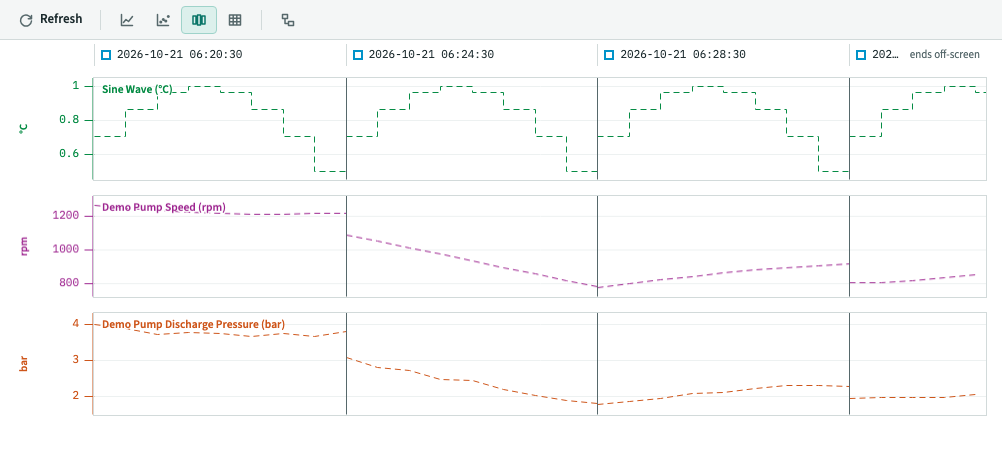Click the 2026-10-21 06:28:30 capsule timestamp

[x=683, y=55]
